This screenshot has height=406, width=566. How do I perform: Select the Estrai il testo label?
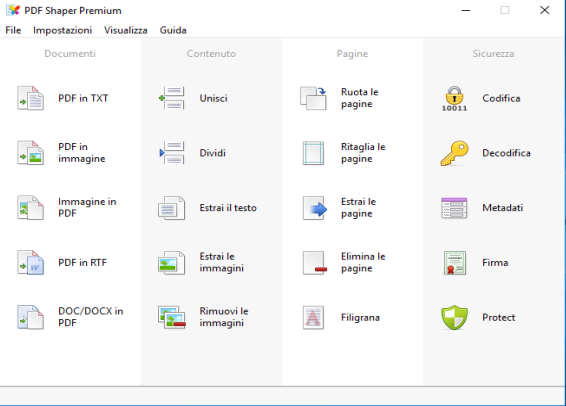(x=228, y=208)
